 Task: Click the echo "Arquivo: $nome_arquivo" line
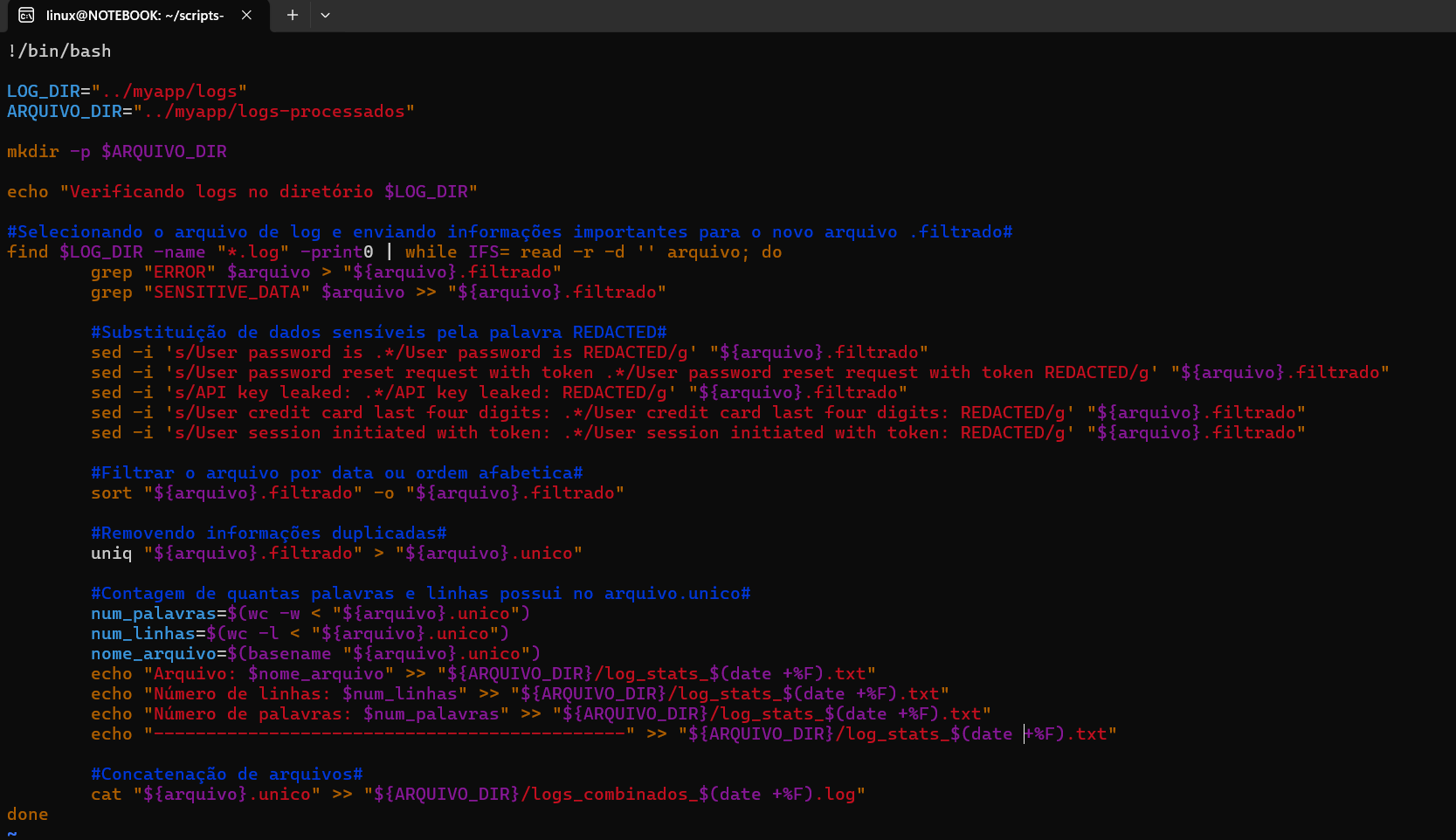(483, 673)
